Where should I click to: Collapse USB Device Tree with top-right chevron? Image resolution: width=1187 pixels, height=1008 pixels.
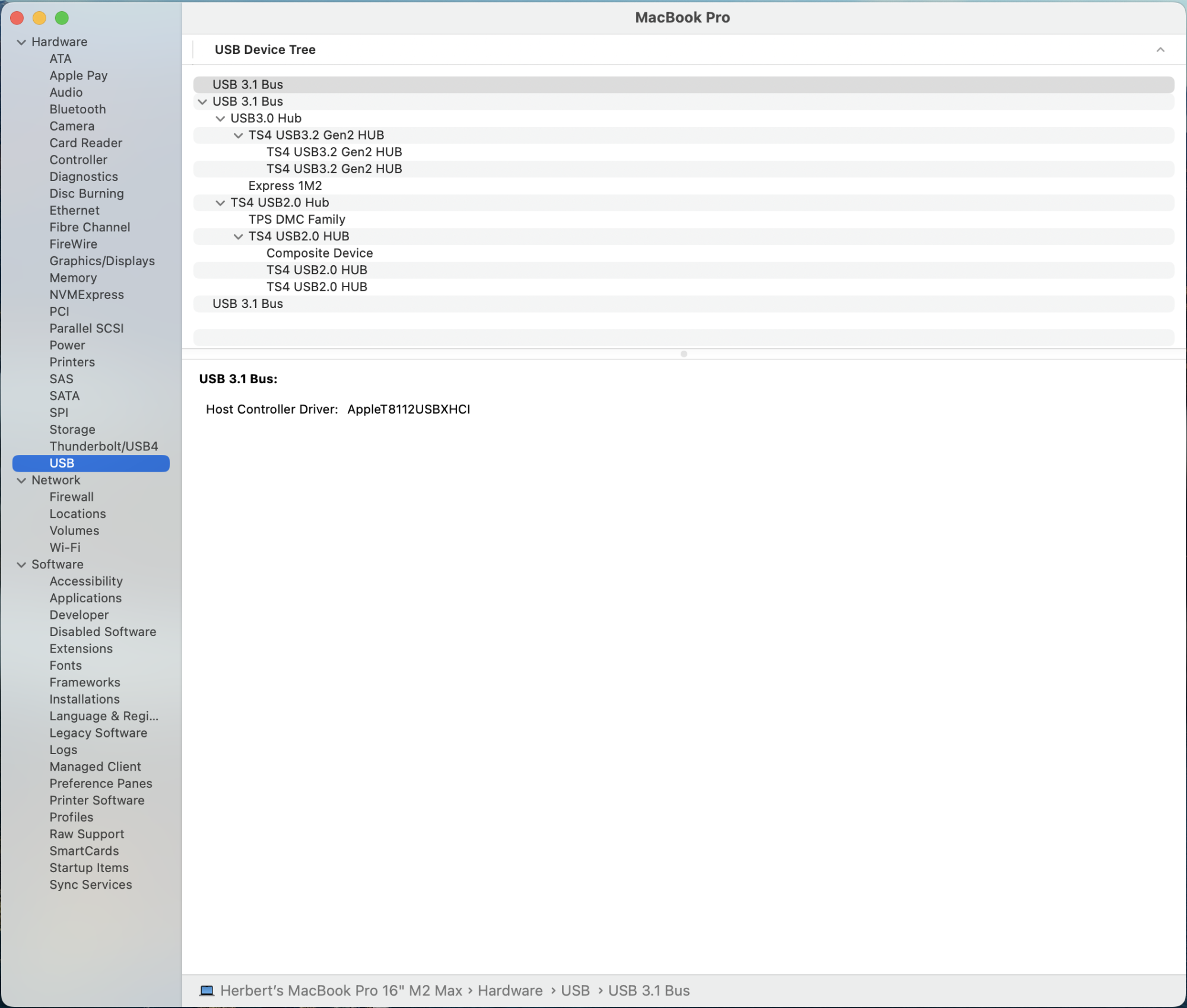1160,50
